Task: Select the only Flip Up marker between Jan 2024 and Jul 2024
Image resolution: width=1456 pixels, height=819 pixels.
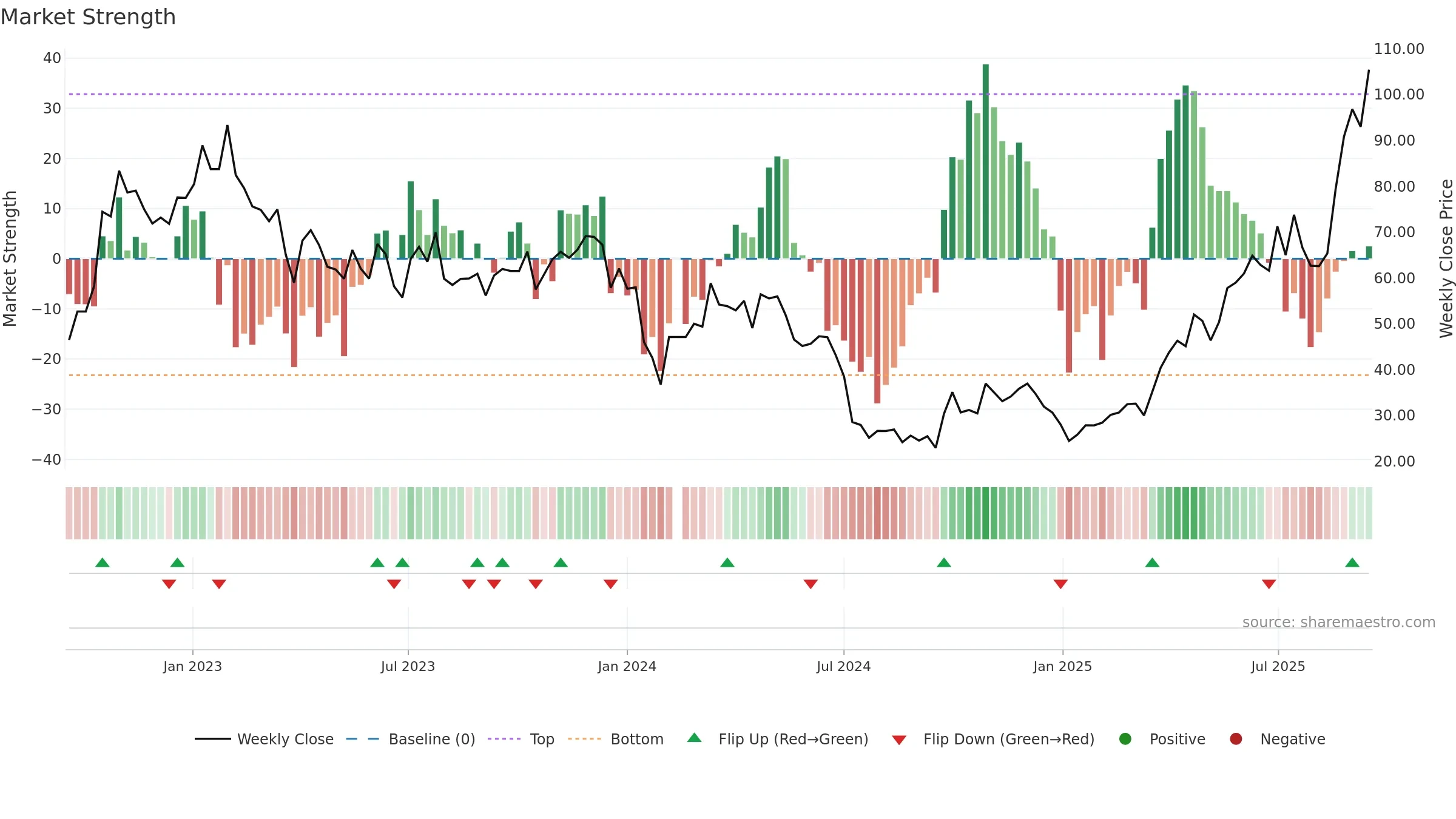Action: 727,562
